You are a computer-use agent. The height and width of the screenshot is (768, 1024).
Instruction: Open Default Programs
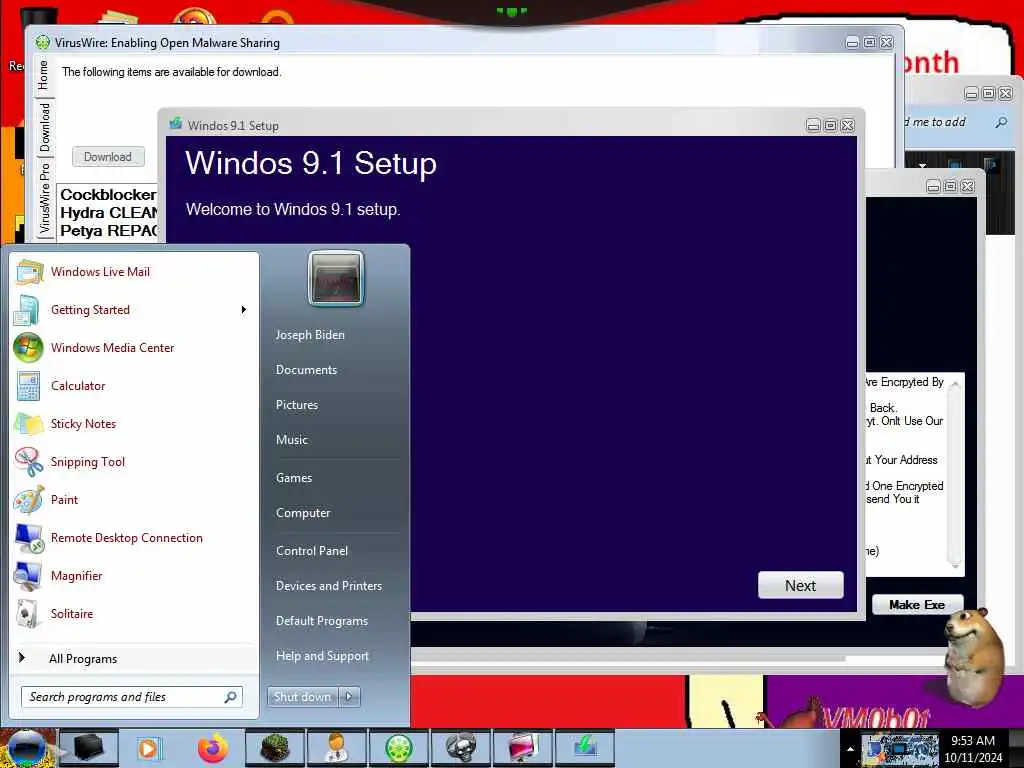322,621
